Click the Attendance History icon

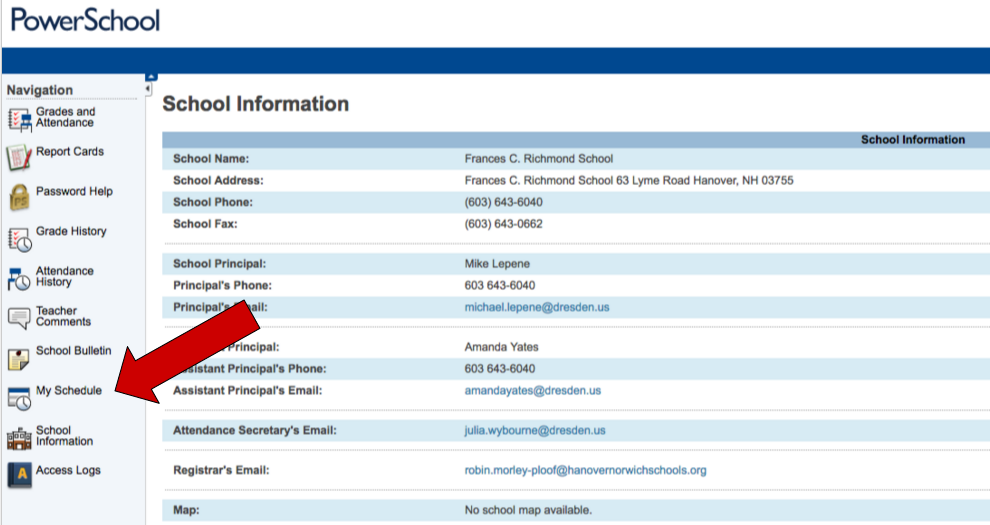pos(19,279)
